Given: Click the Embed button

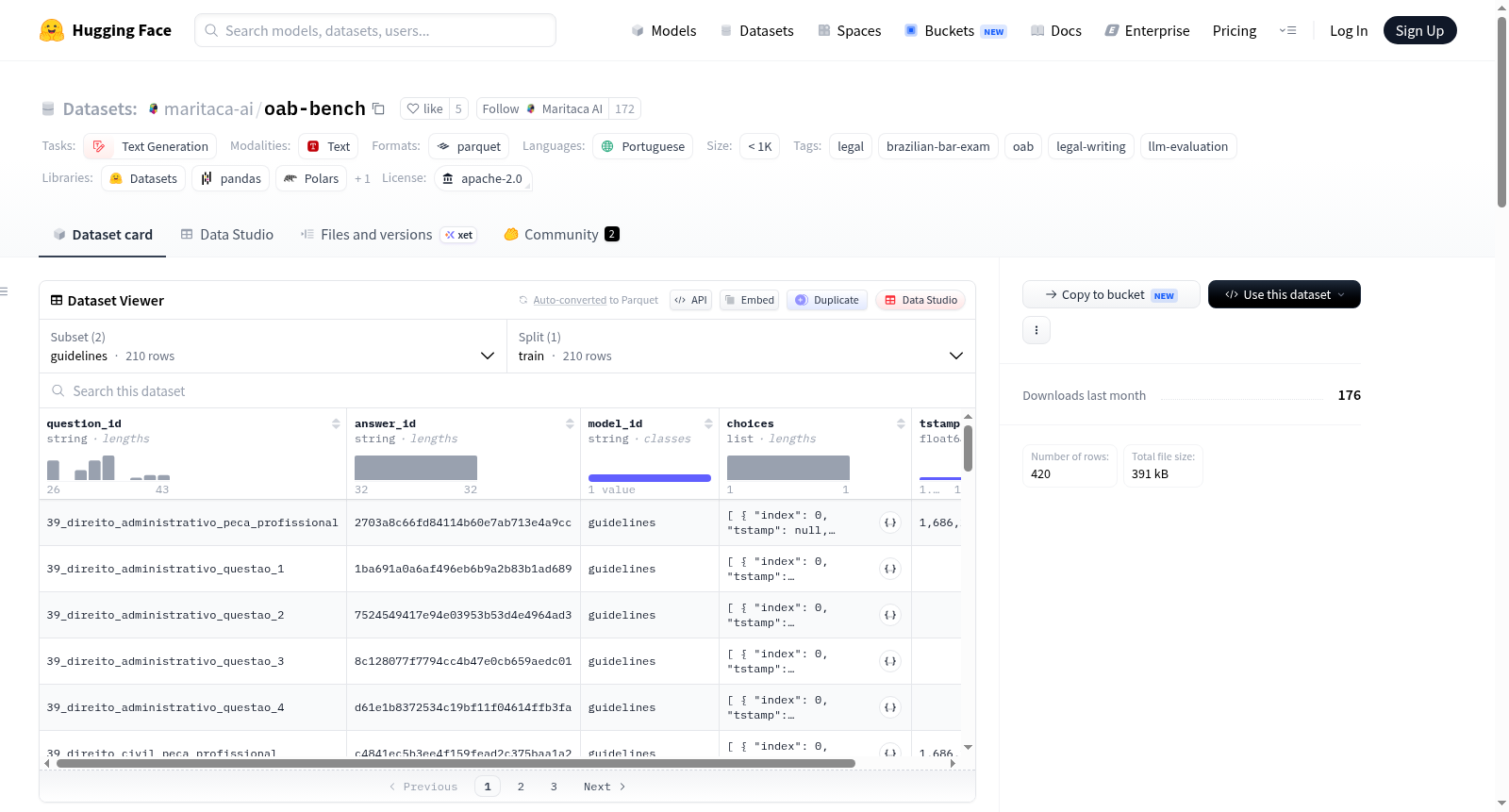Looking at the screenshot, I should [749, 300].
